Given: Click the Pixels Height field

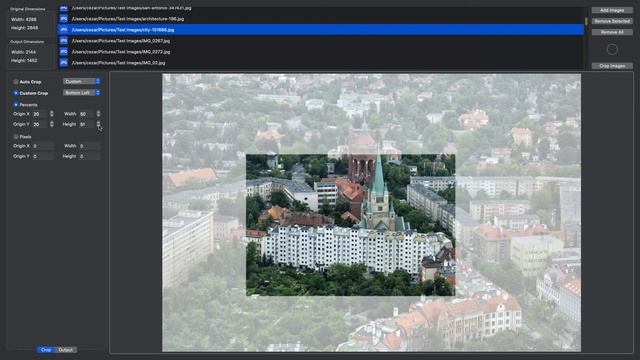Looking at the screenshot, I should click(89, 156).
